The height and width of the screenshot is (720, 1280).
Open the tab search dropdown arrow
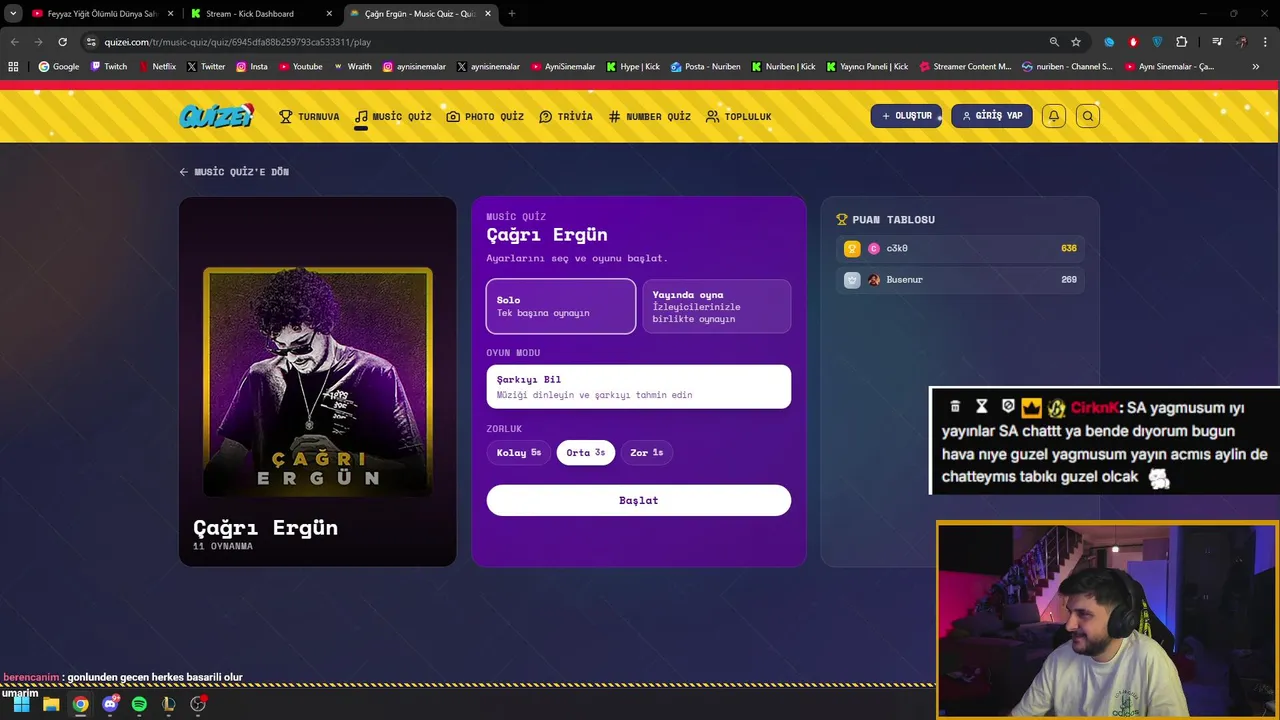[x=13, y=14]
